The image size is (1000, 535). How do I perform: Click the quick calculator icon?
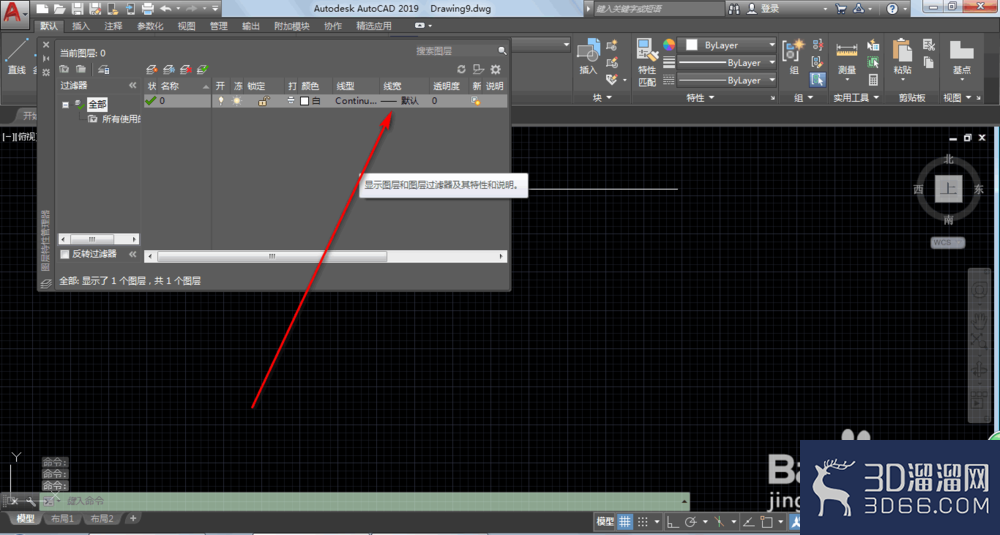pos(873,80)
